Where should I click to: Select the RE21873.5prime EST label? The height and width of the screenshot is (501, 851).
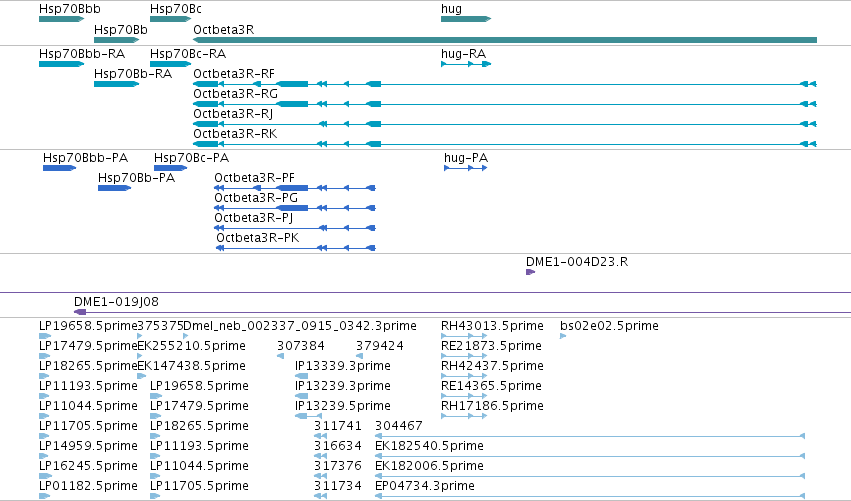(x=491, y=346)
